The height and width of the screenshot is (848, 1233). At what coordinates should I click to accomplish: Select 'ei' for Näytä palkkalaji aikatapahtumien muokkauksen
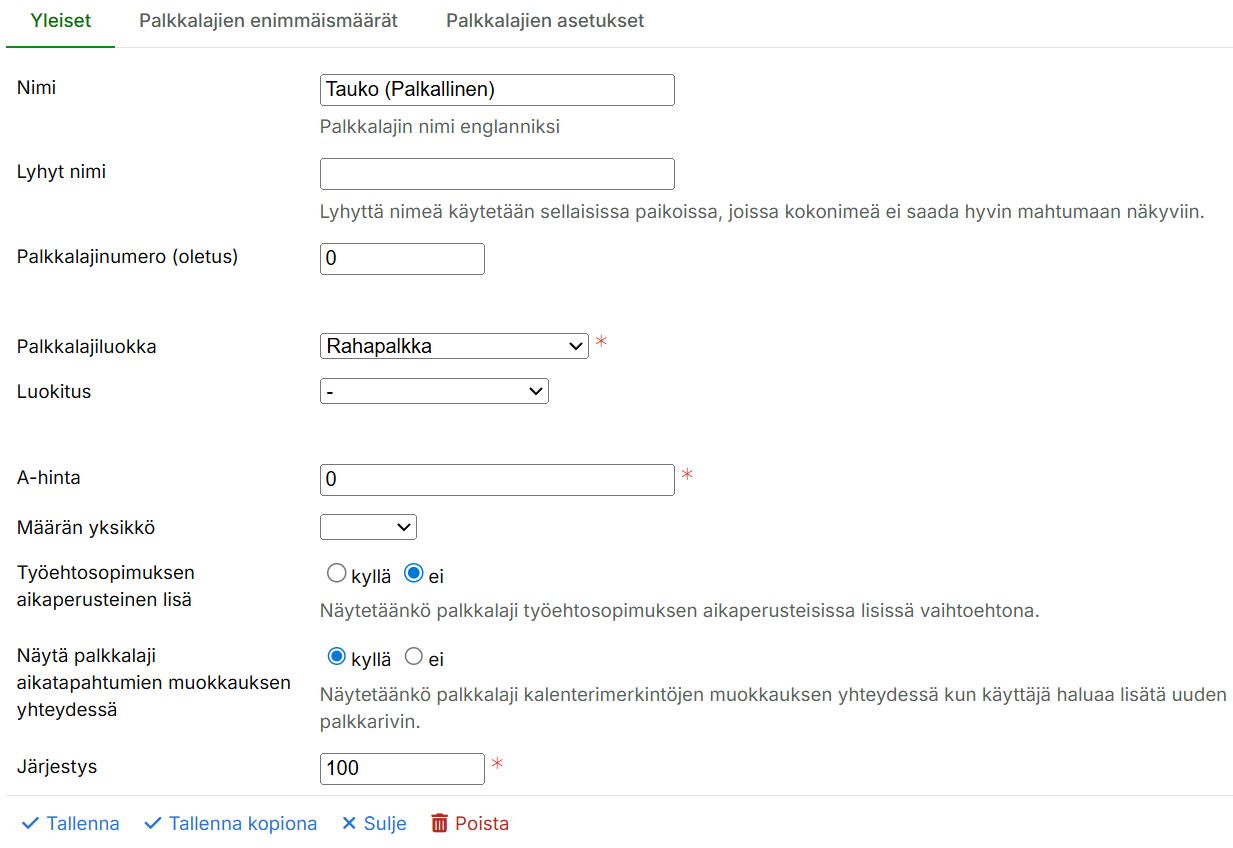coord(414,657)
